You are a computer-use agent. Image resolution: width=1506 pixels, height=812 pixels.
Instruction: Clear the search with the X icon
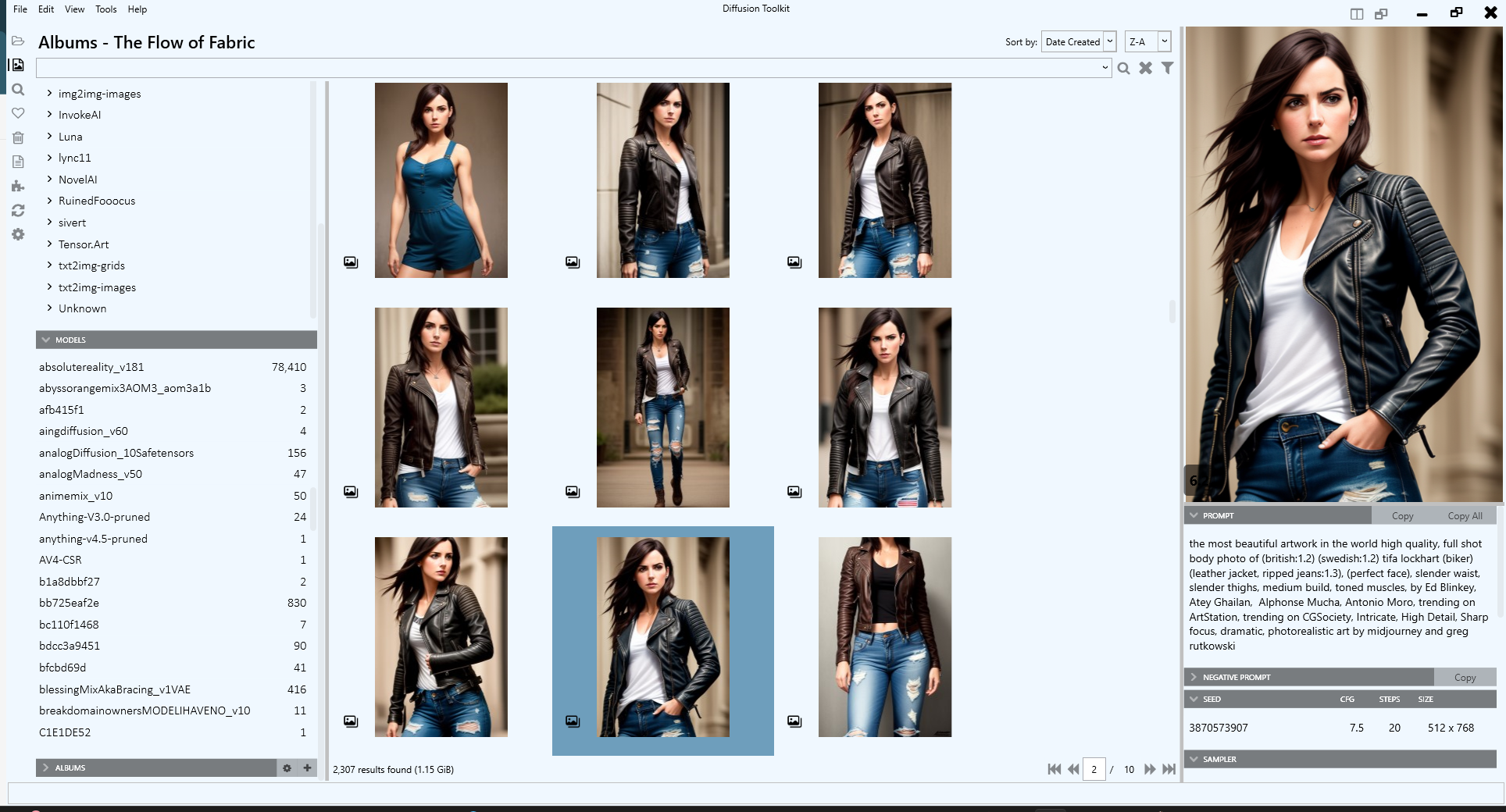[x=1145, y=68]
